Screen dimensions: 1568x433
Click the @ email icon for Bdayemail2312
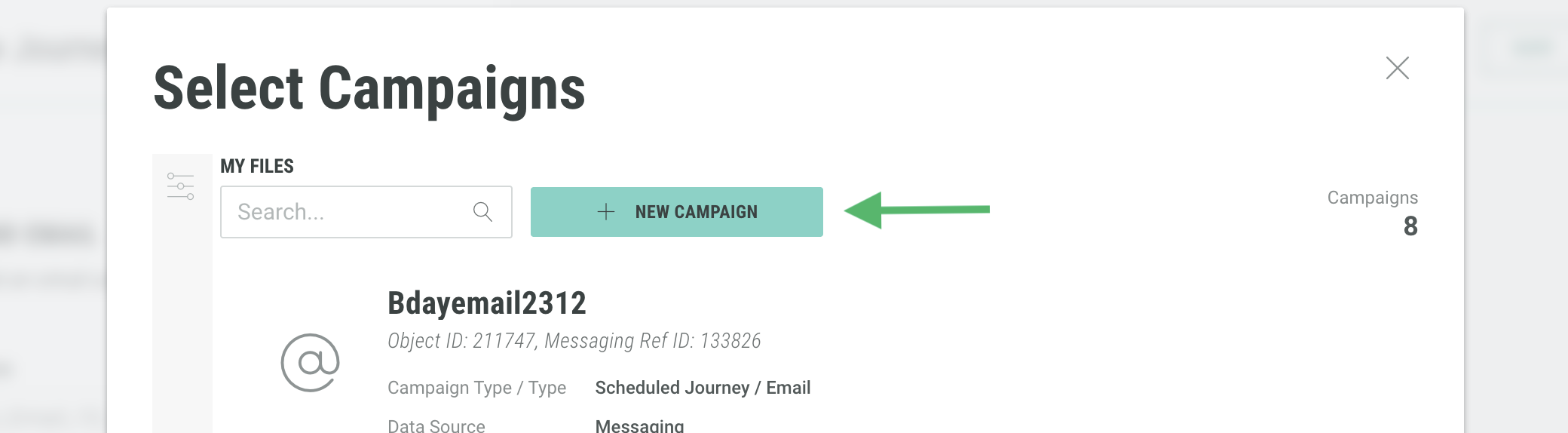310,363
